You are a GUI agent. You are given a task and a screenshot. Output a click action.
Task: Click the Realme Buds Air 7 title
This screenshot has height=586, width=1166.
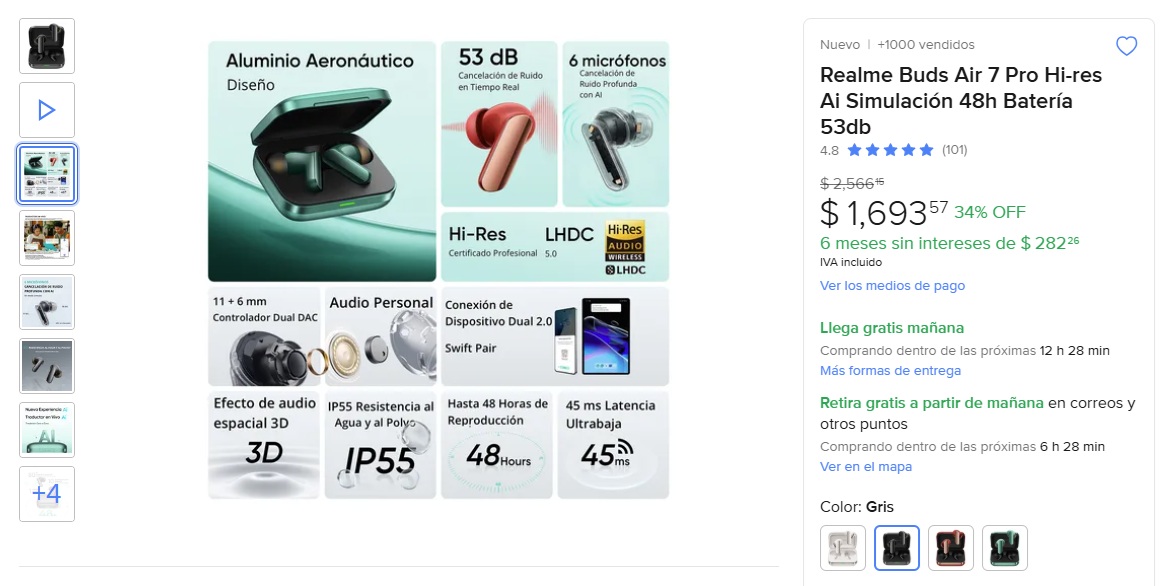(x=960, y=101)
